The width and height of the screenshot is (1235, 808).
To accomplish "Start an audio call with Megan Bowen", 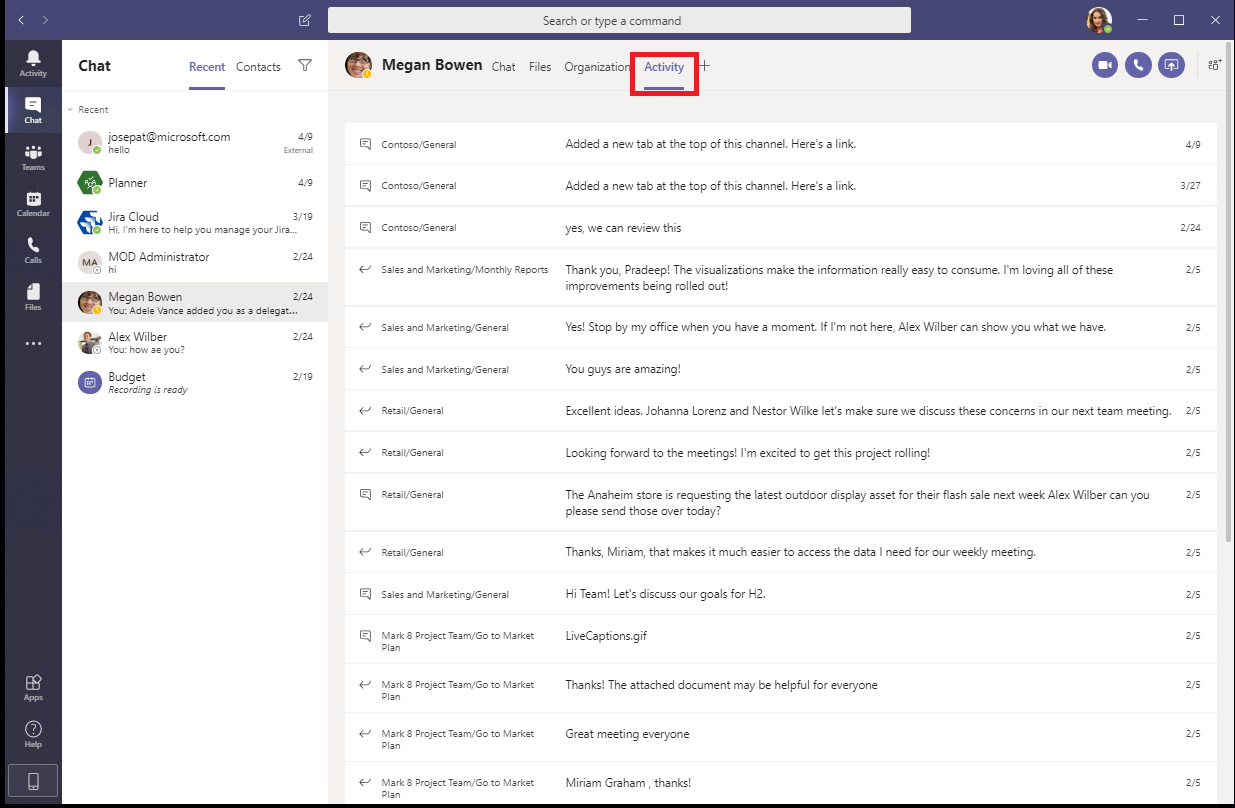I will (1138, 65).
